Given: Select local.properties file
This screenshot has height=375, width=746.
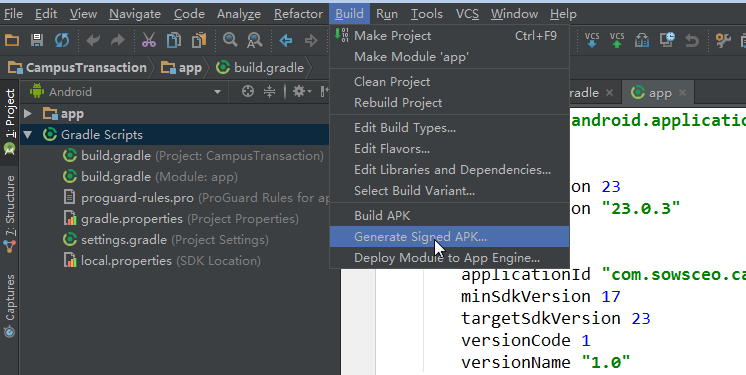Looking at the screenshot, I should pos(162,261).
